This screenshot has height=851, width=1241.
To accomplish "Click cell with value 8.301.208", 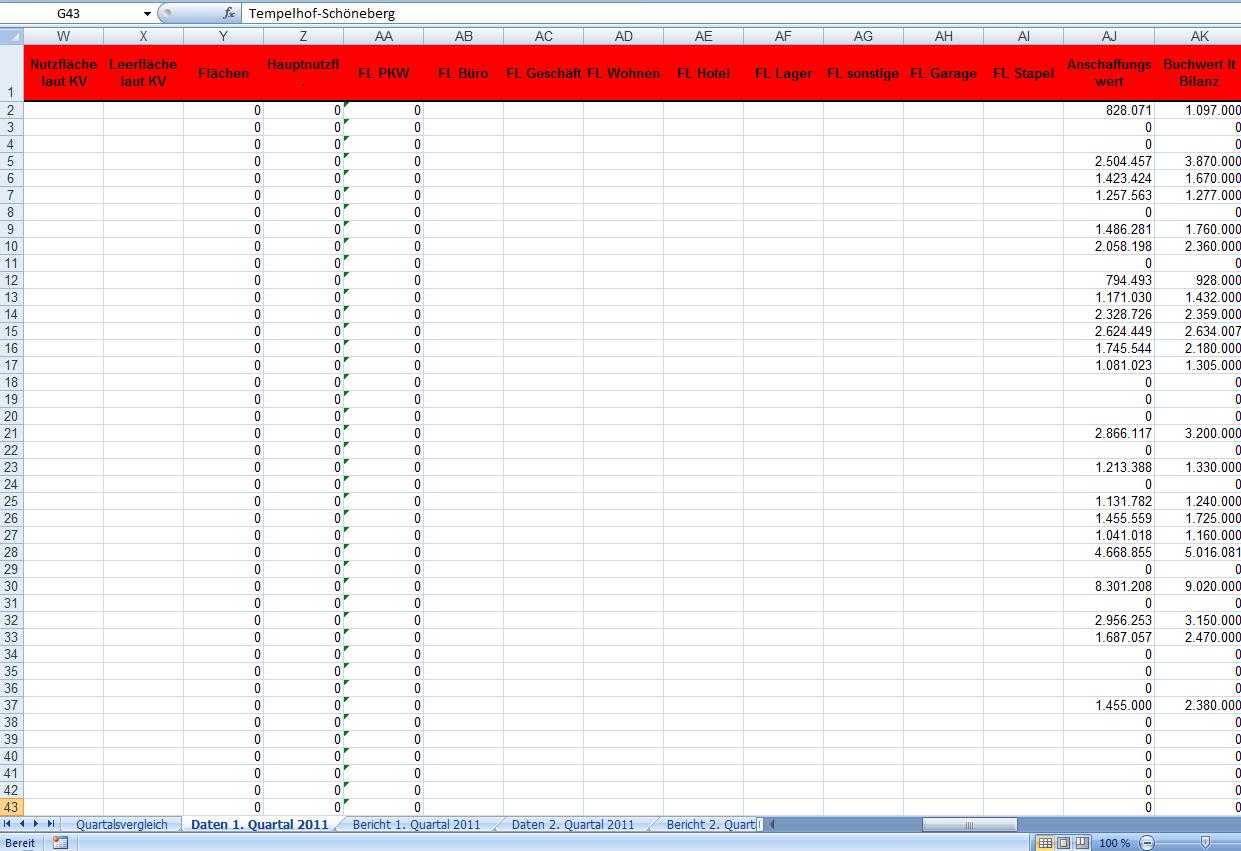I will point(1109,586).
